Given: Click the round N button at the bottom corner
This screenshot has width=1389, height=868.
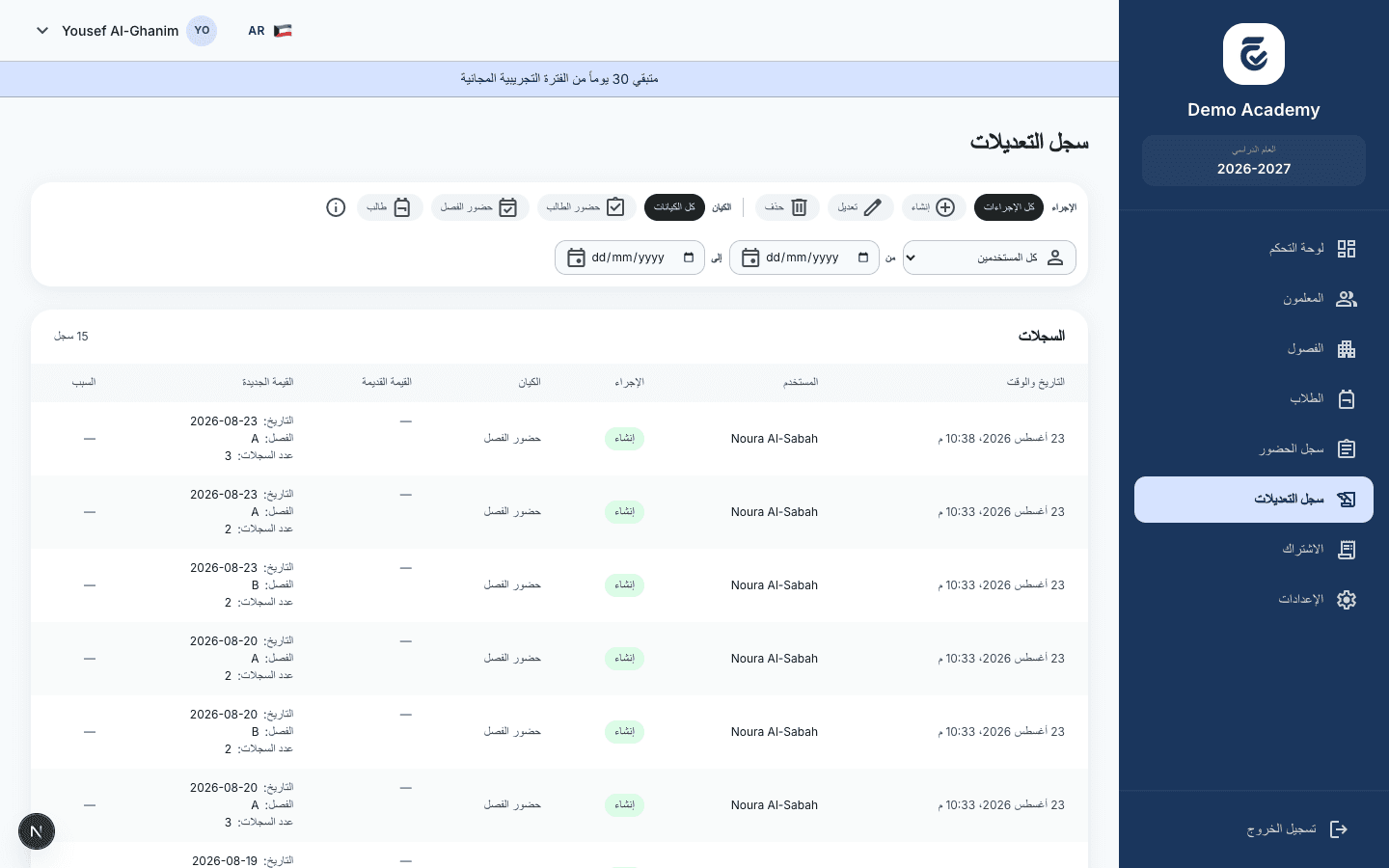Looking at the screenshot, I should [37, 831].
